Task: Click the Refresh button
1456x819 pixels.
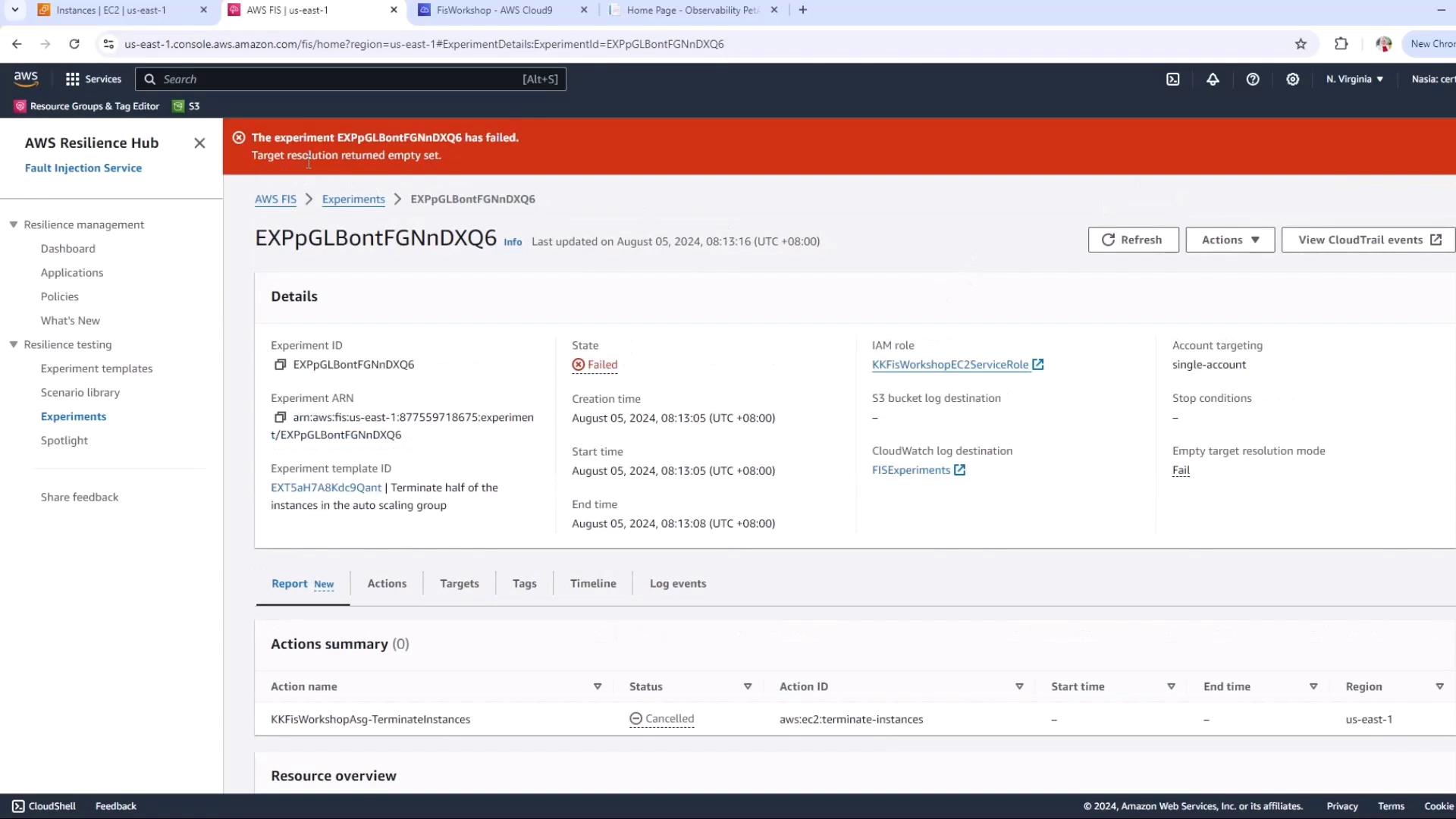Action: (1133, 240)
